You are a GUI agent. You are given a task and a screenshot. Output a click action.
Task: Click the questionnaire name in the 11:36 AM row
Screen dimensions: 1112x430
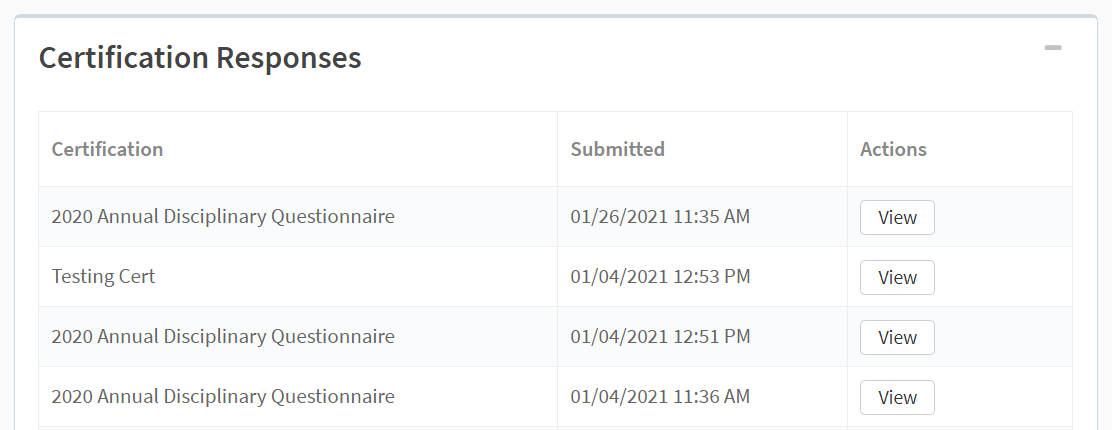223,396
